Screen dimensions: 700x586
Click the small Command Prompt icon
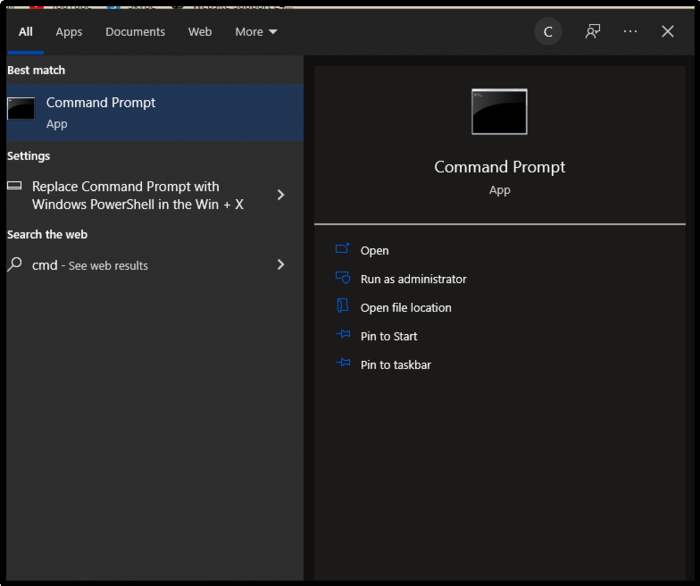21,108
